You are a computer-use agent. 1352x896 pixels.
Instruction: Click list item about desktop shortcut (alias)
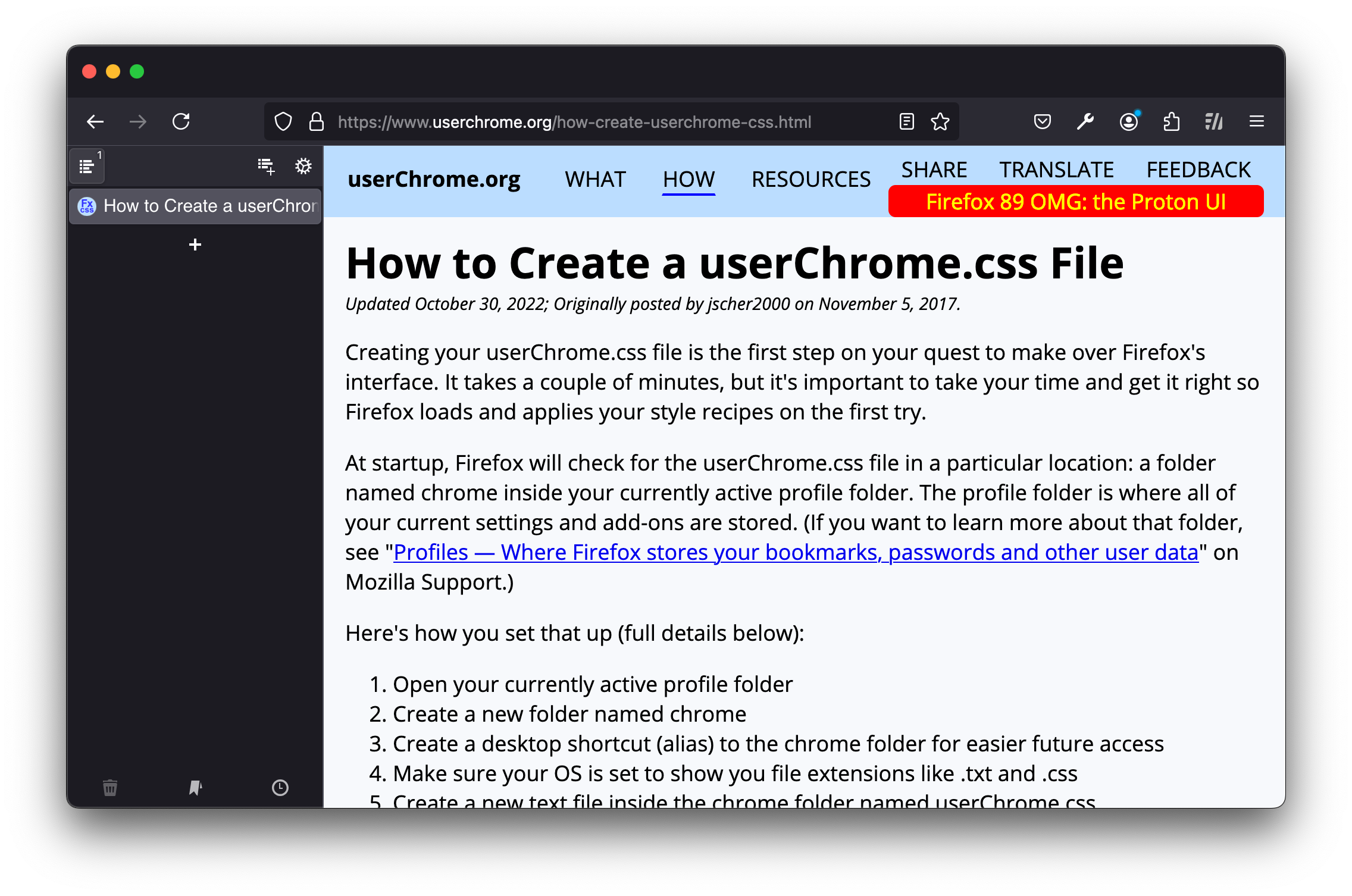[x=778, y=744]
